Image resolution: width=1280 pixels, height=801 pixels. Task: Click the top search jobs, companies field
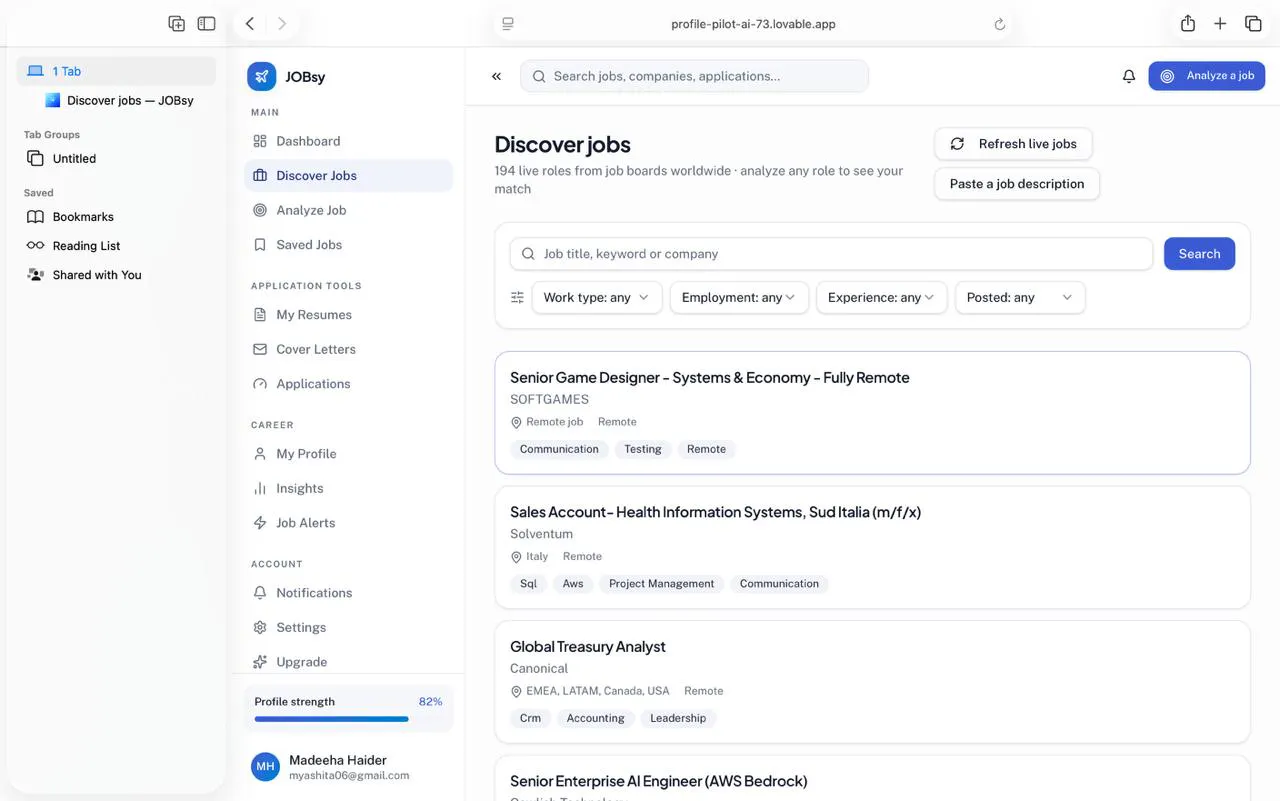(x=694, y=76)
